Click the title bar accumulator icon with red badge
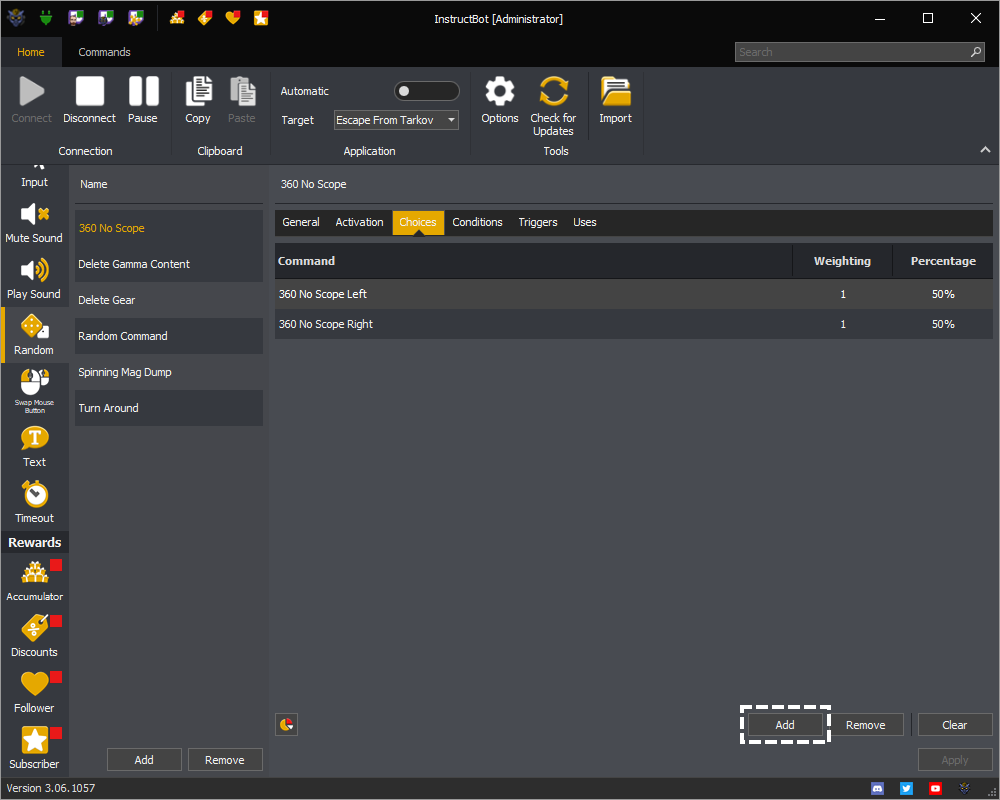The height and width of the screenshot is (800, 1000). [177, 18]
